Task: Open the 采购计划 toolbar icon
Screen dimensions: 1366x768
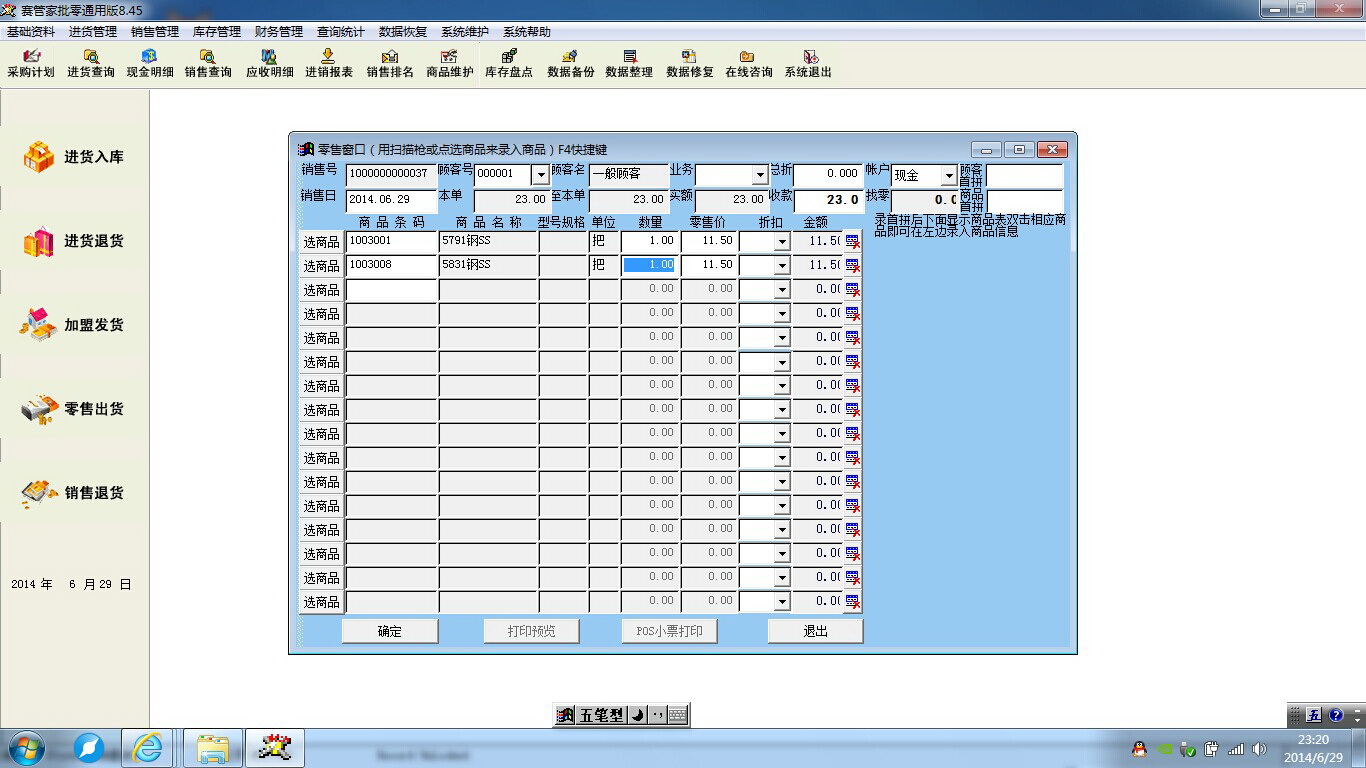Action: 31,64
